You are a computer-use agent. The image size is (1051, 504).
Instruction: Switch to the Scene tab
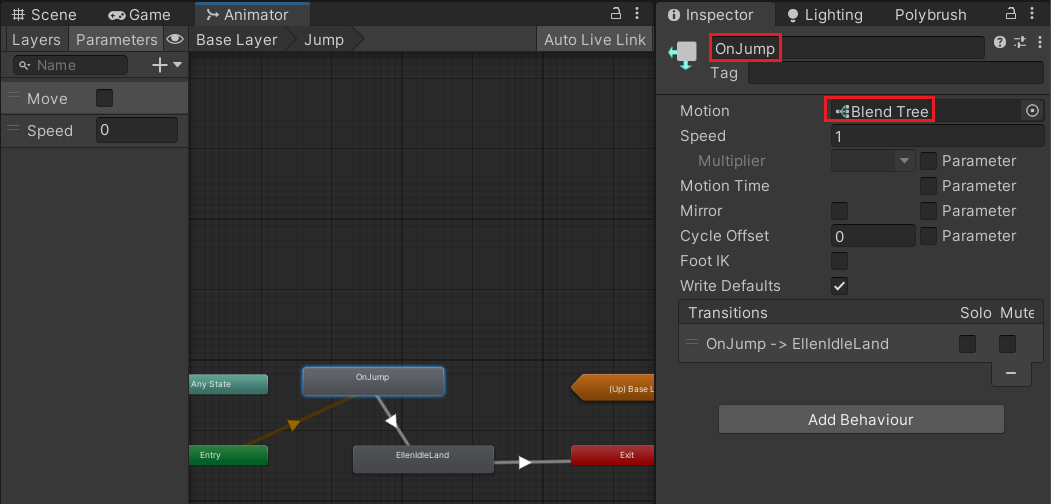(44, 14)
